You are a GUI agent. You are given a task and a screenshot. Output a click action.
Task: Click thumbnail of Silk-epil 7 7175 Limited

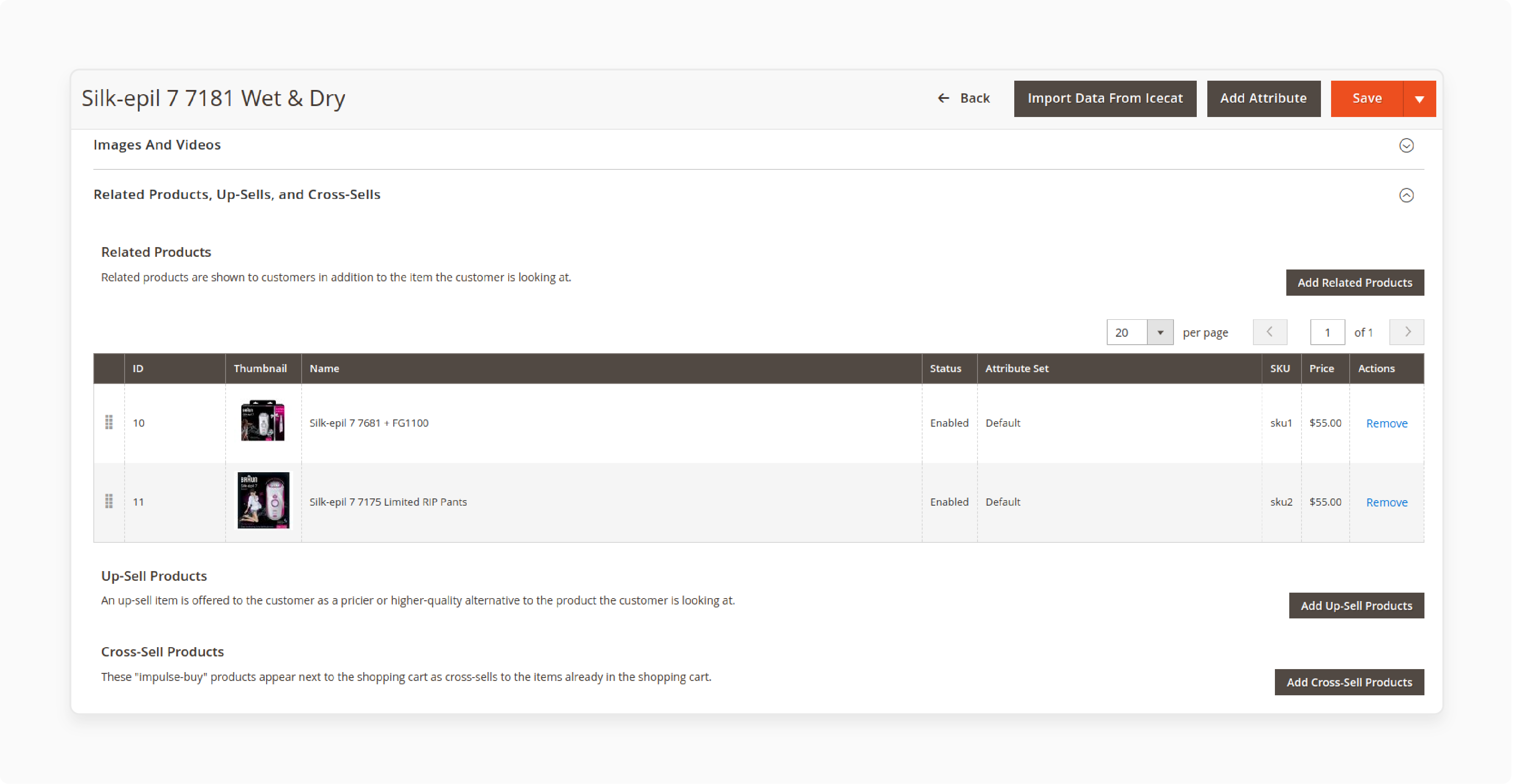pyautogui.click(x=263, y=500)
